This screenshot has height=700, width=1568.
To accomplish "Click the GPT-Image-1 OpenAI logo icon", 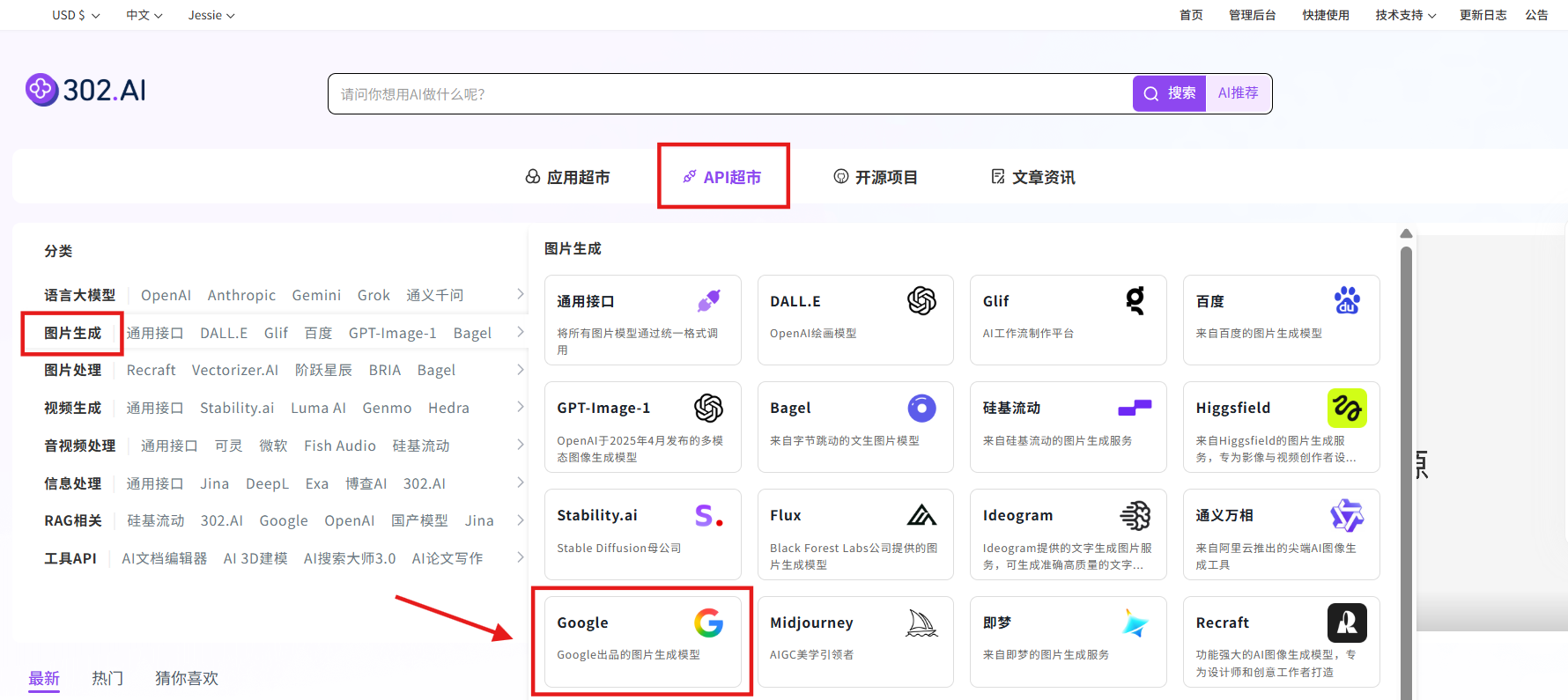I will click(x=708, y=408).
